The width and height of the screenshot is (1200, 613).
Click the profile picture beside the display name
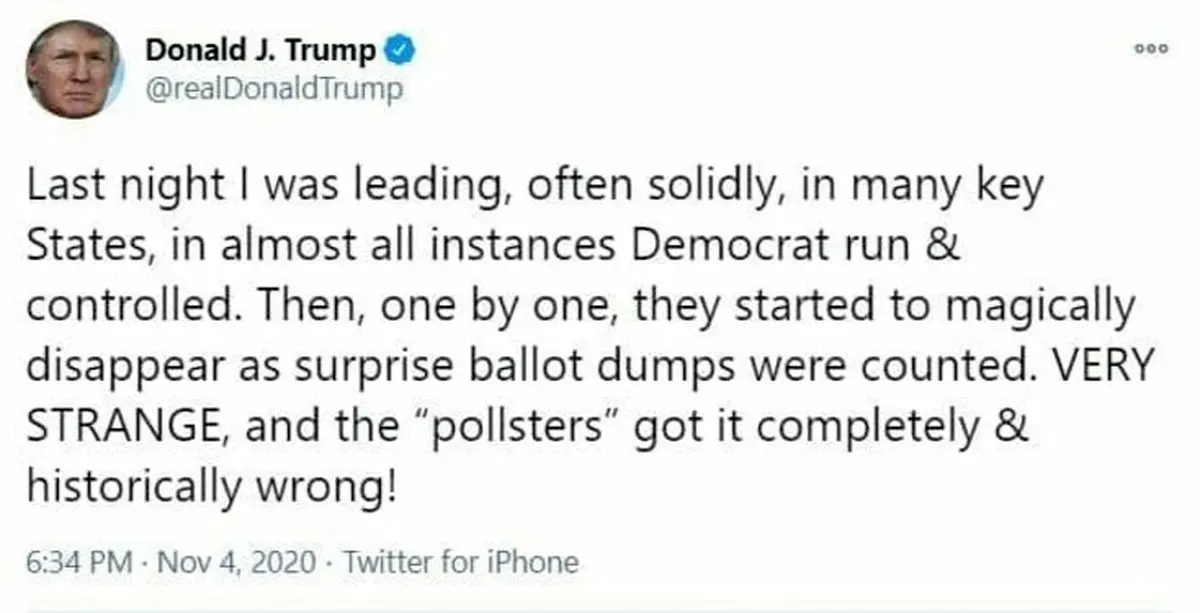pos(73,70)
